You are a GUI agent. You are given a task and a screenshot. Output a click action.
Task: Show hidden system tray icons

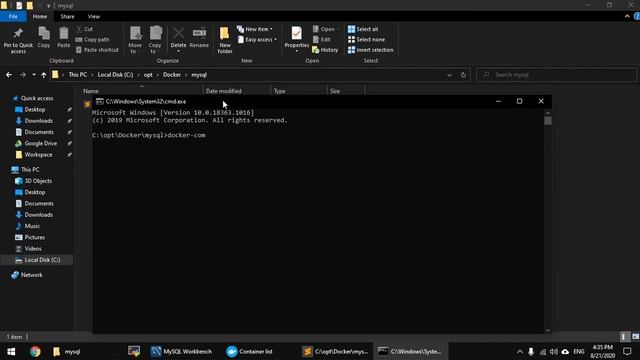(x=520, y=351)
